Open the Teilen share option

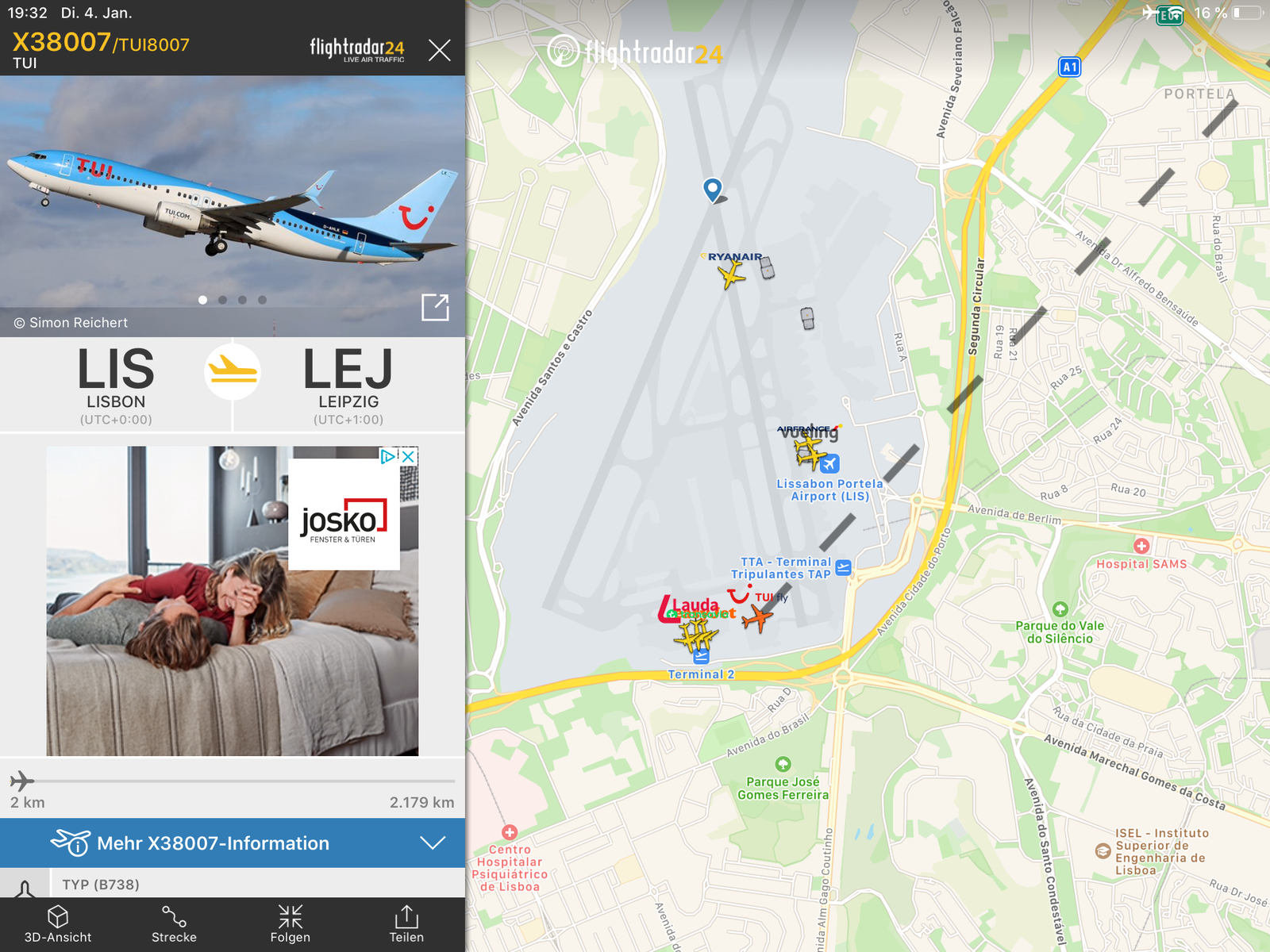coord(406,924)
